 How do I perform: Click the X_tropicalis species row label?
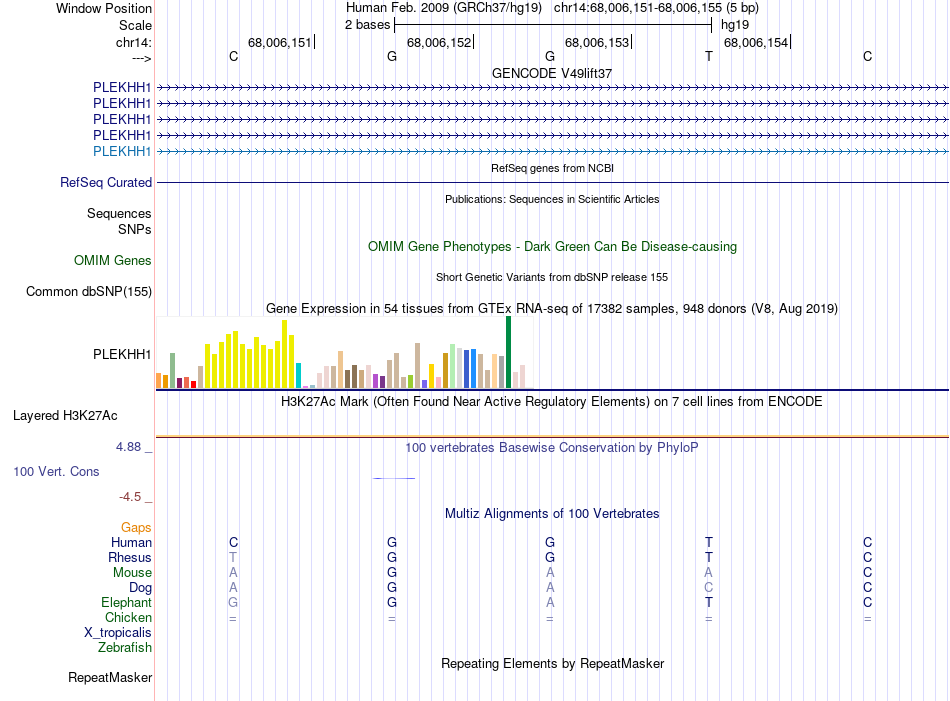(x=118, y=633)
